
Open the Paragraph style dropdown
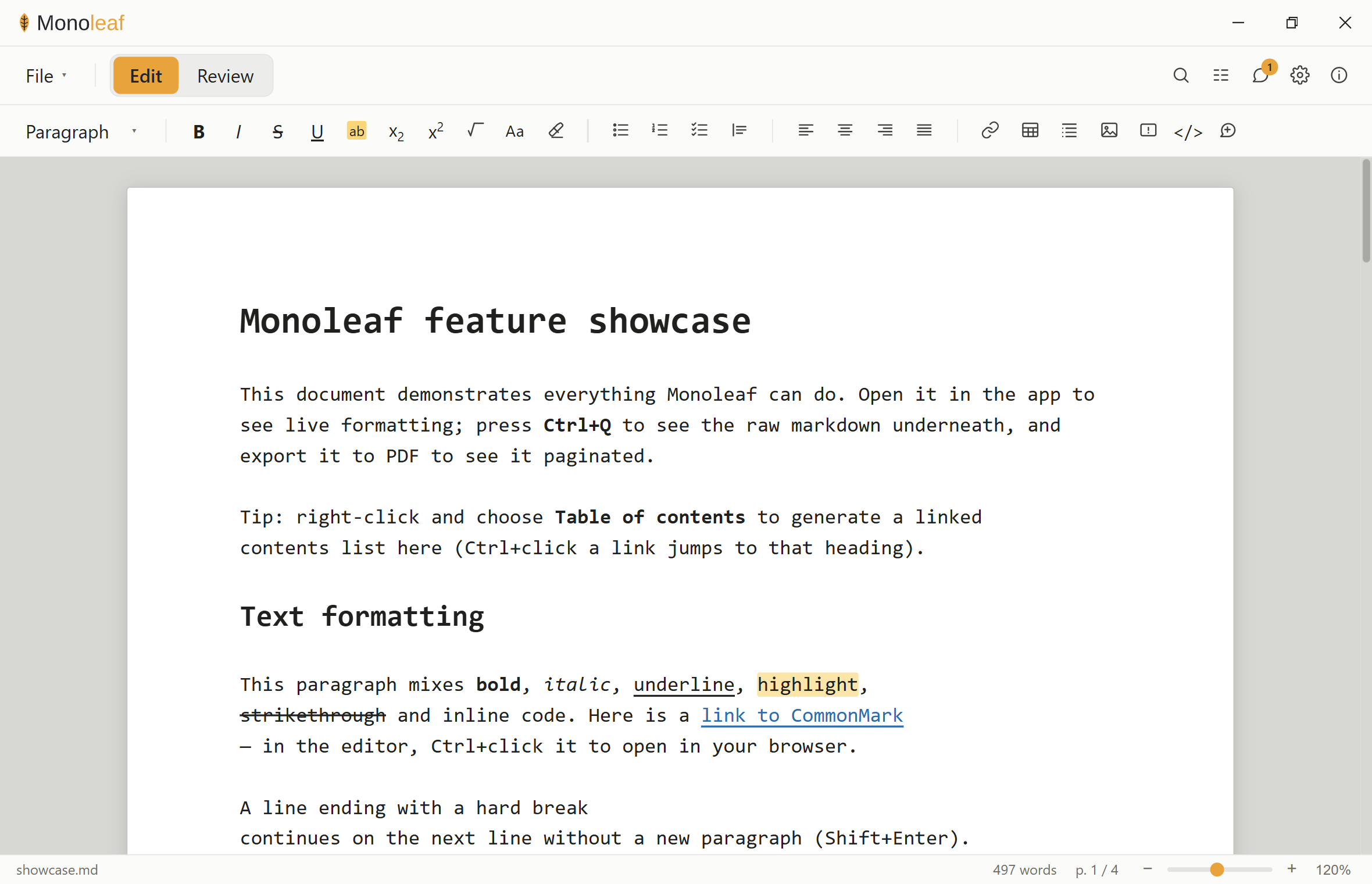pos(81,131)
